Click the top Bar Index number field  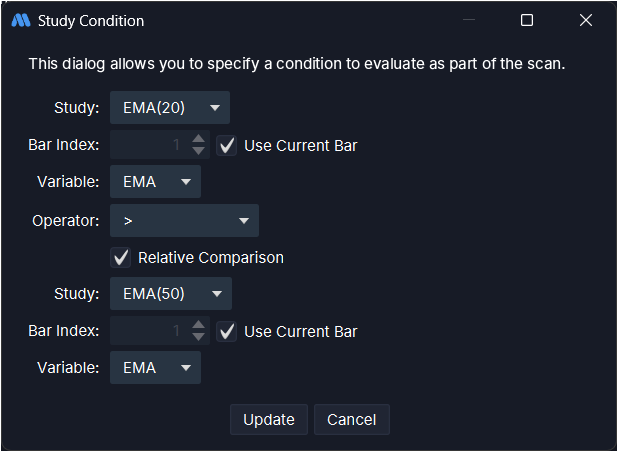148,145
